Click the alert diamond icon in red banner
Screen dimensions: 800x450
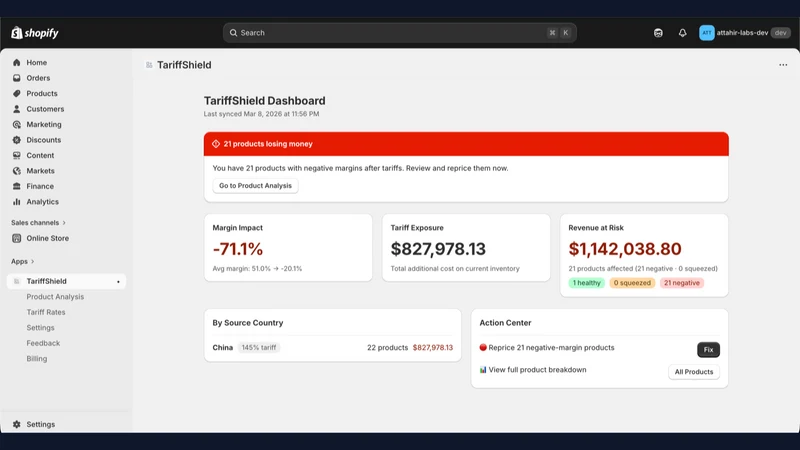click(216, 144)
